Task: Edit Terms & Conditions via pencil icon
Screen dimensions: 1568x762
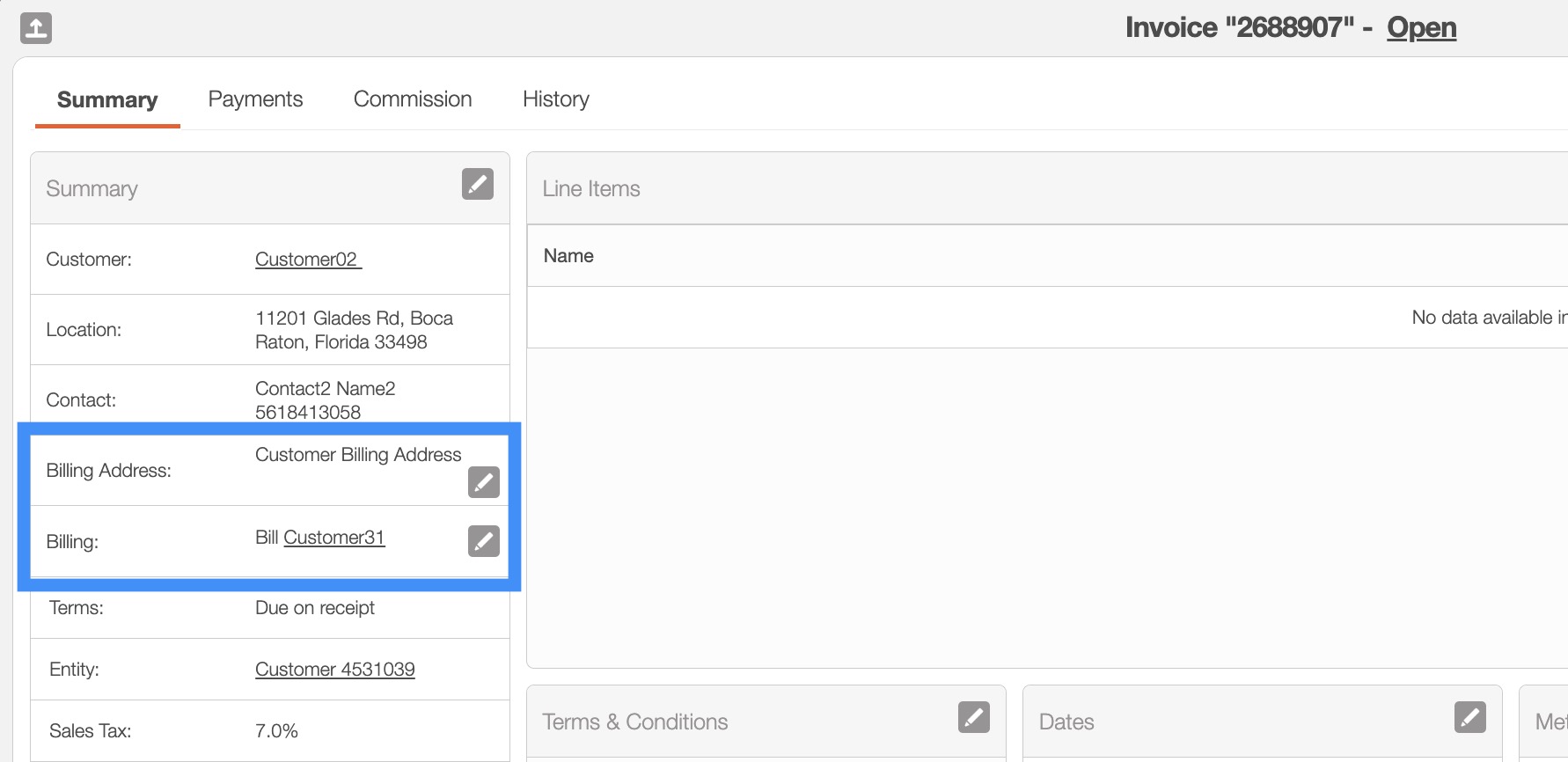Action: 973,717
